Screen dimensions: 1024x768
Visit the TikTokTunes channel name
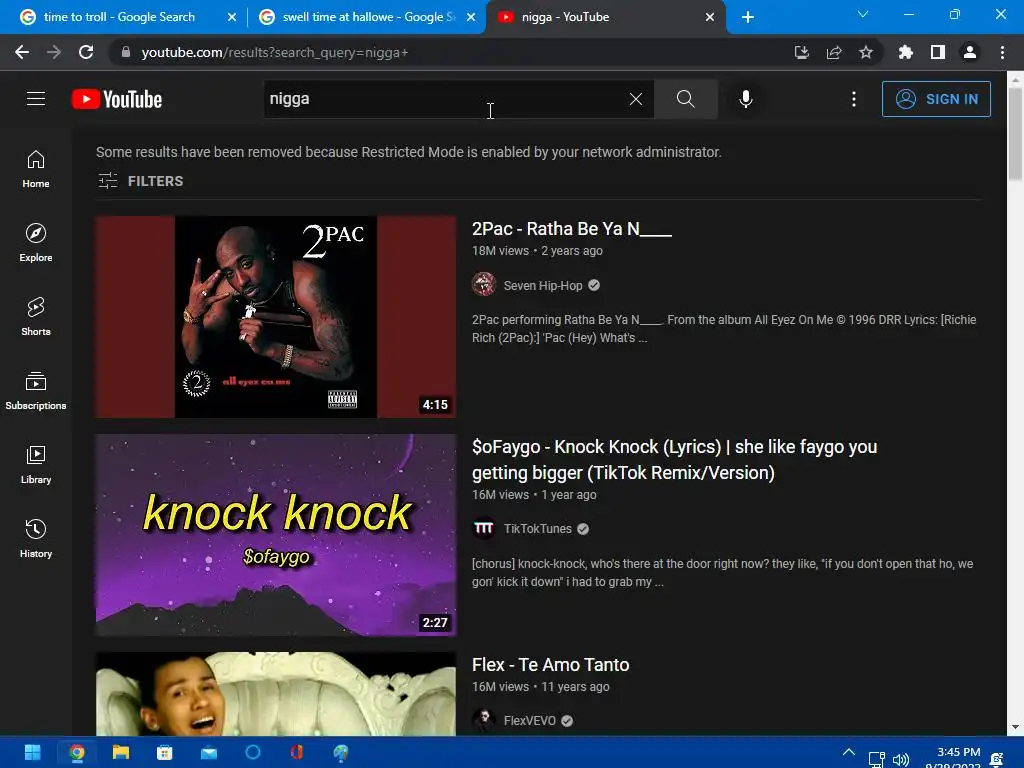tap(537, 529)
